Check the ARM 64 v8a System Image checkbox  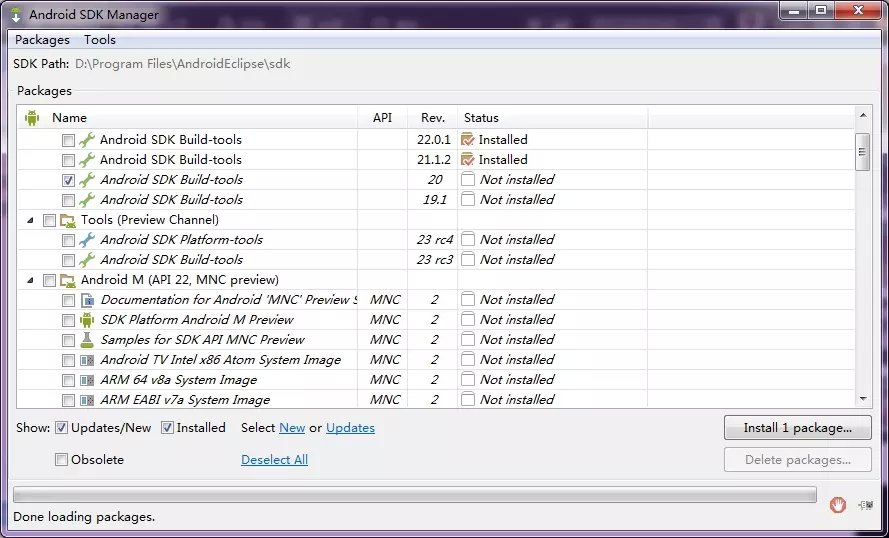click(68, 380)
